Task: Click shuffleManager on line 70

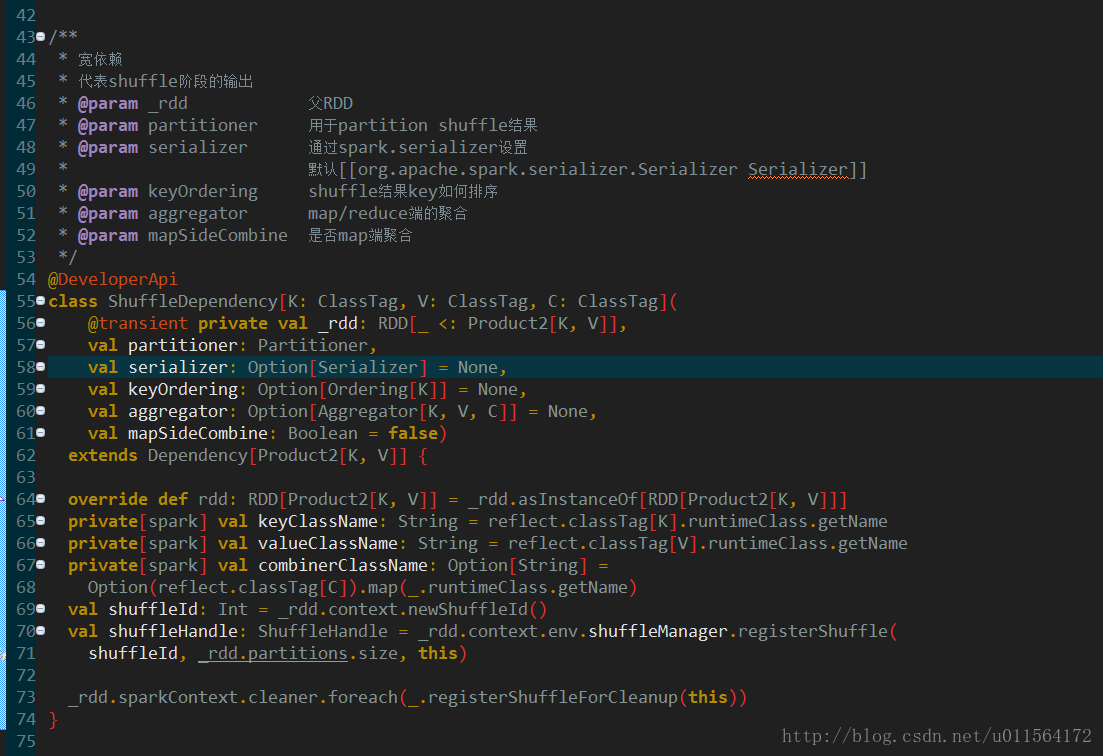Action: click(x=658, y=632)
